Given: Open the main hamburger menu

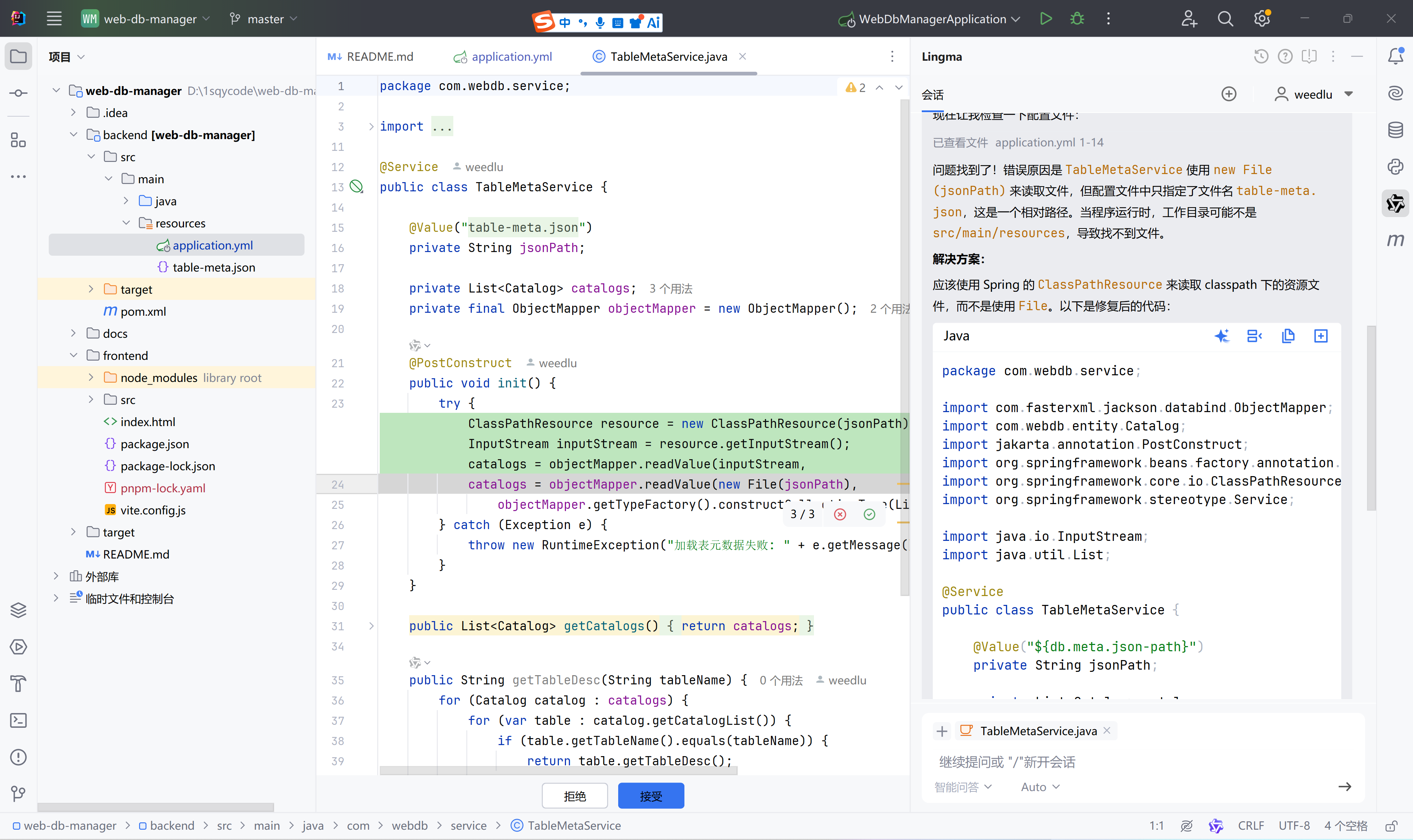Looking at the screenshot, I should (54, 19).
